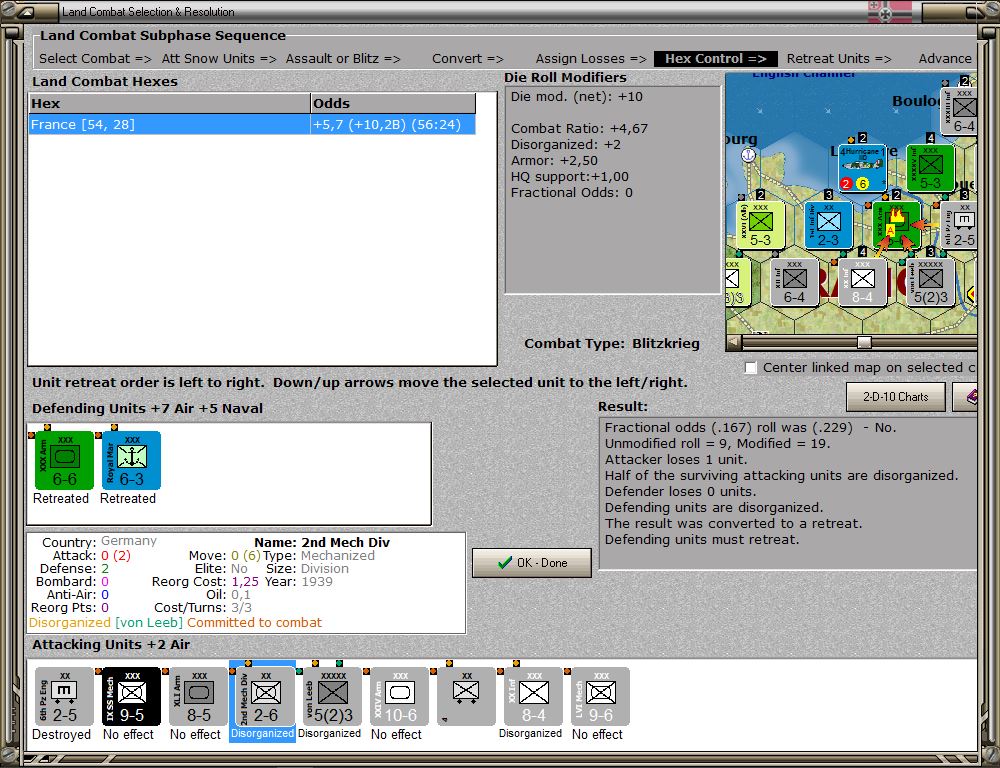Open the 2-D-10 Charts

tap(895, 397)
